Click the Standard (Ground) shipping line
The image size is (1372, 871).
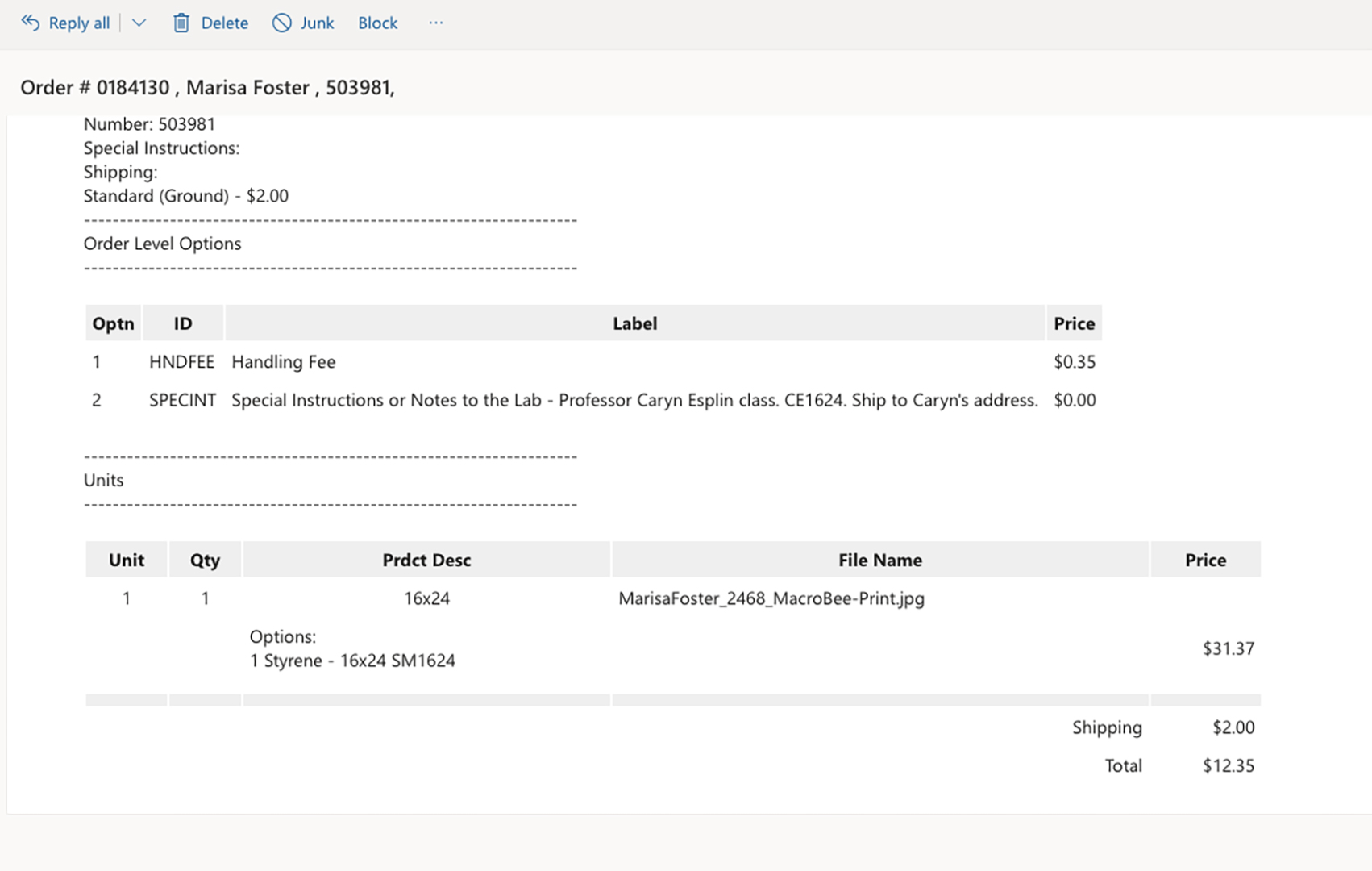coord(186,196)
